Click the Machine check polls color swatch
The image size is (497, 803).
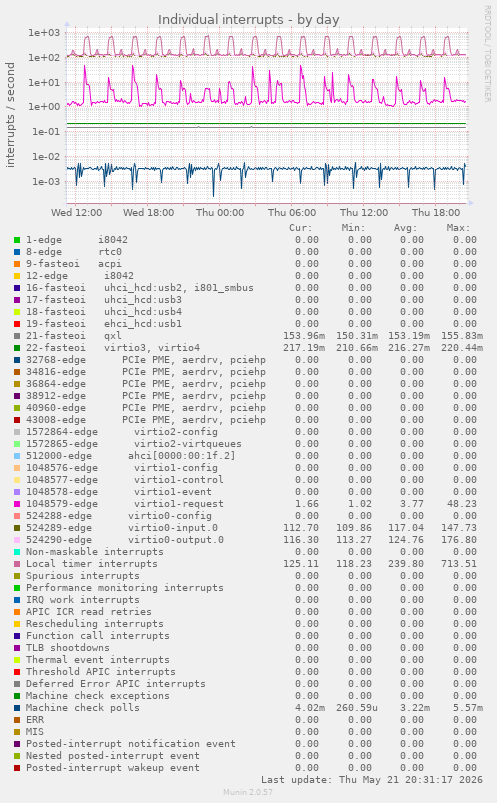pyautogui.click(x=17, y=708)
